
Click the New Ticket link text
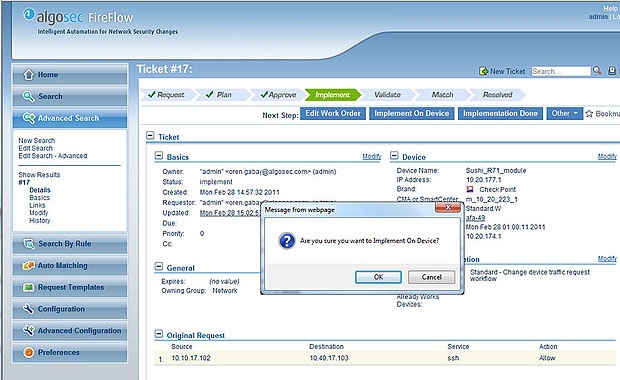(508, 71)
